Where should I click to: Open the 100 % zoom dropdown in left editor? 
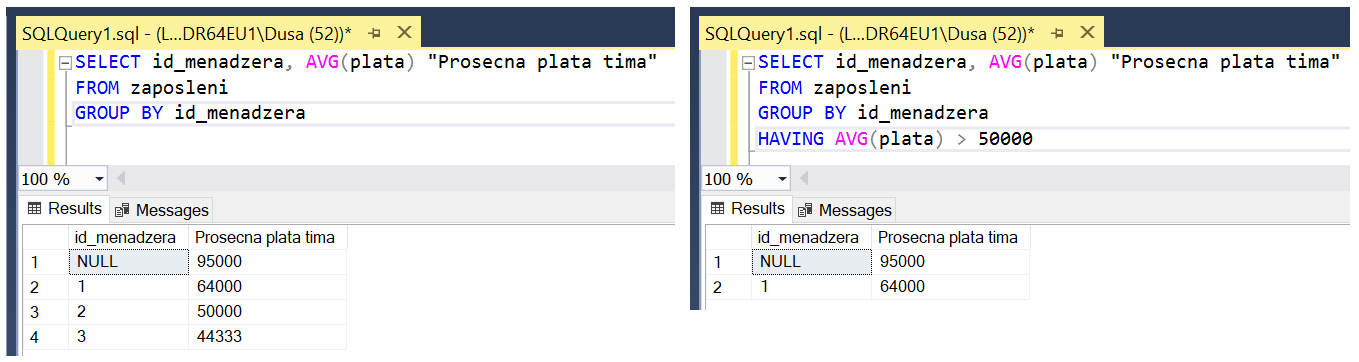tap(99, 179)
